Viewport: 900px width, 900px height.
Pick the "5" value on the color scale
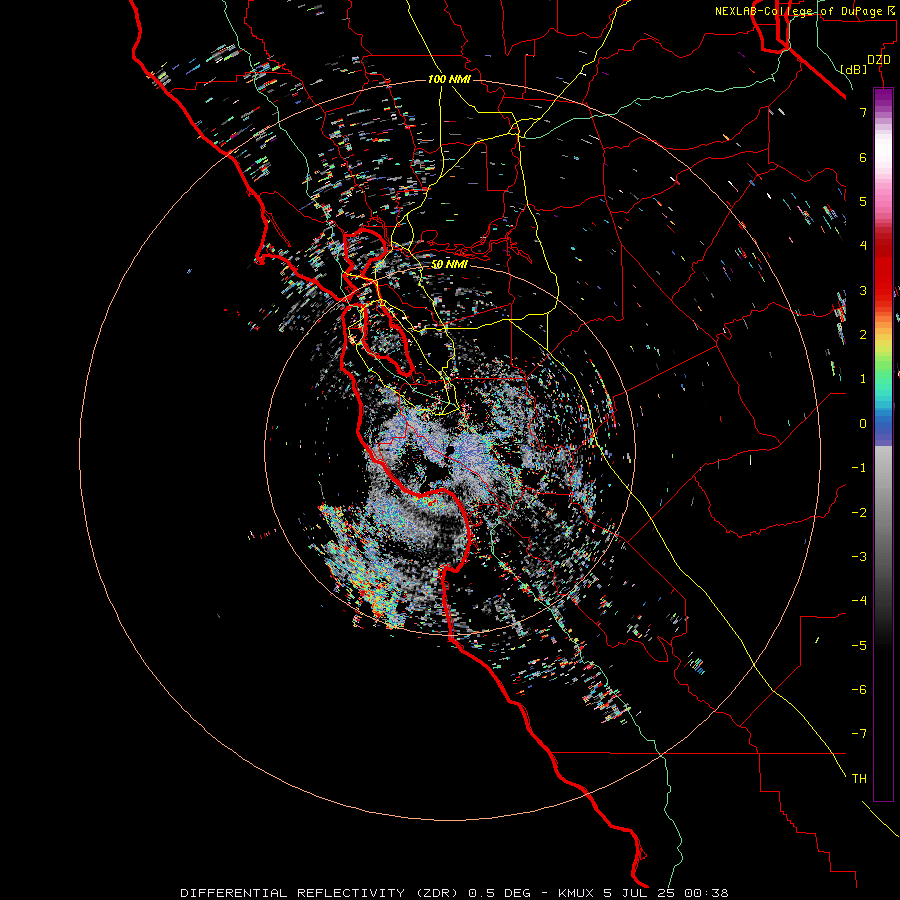coord(863,201)
